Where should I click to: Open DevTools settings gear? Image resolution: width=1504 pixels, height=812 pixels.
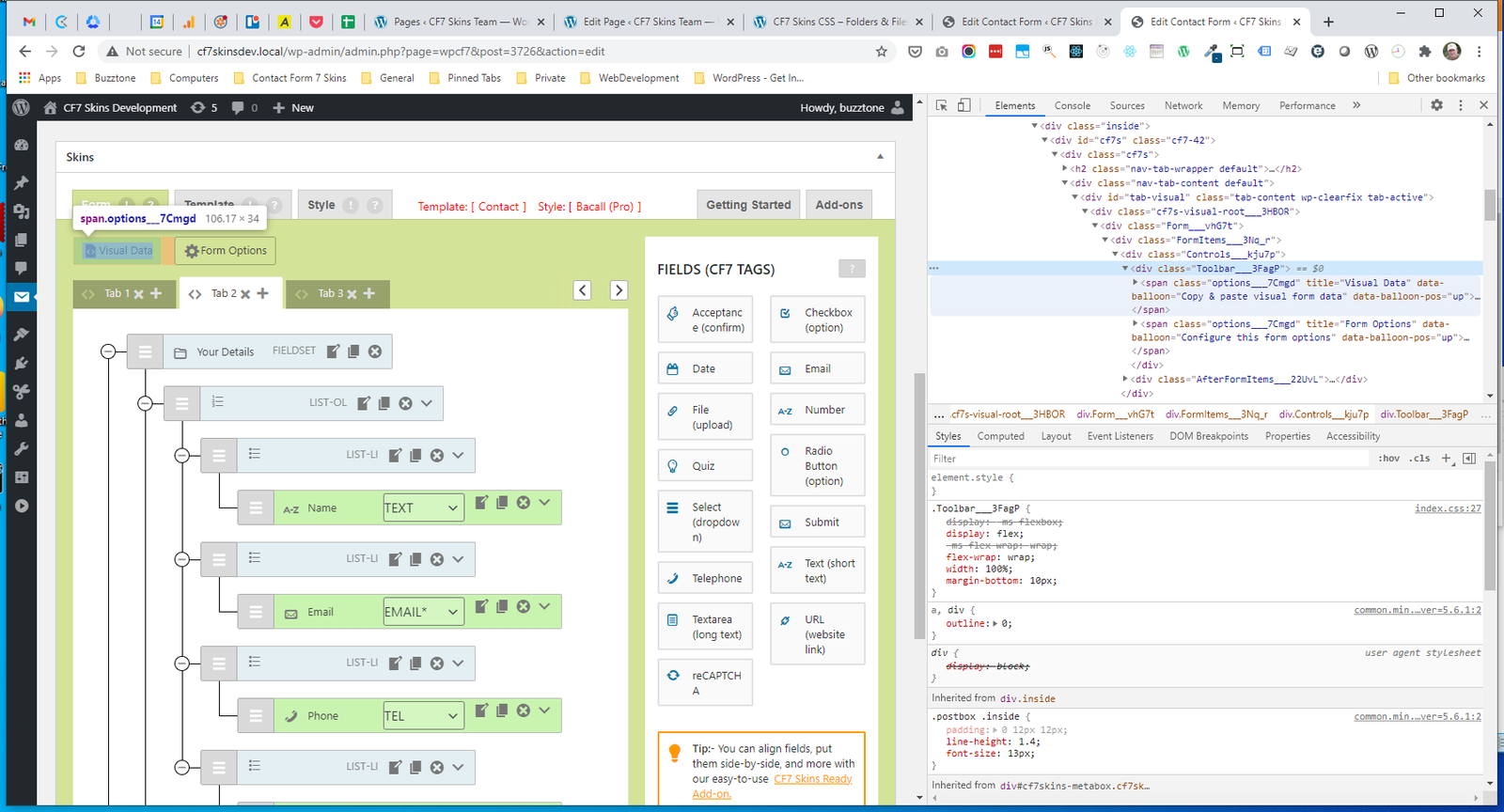point(1436,105)
